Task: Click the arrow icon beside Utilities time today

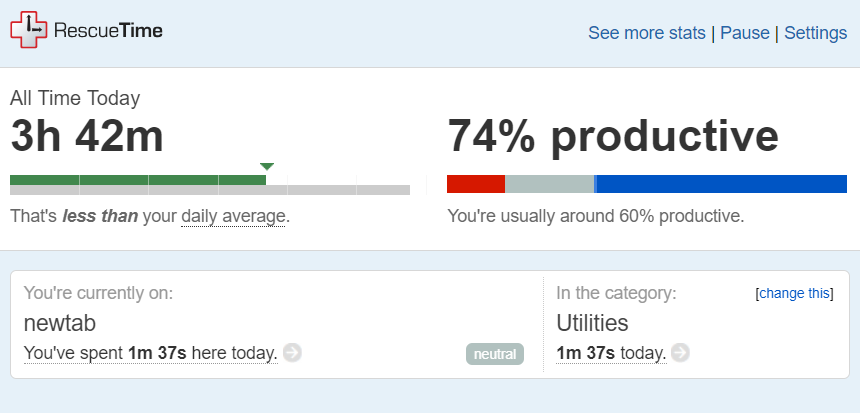Action: click(680, 353)
